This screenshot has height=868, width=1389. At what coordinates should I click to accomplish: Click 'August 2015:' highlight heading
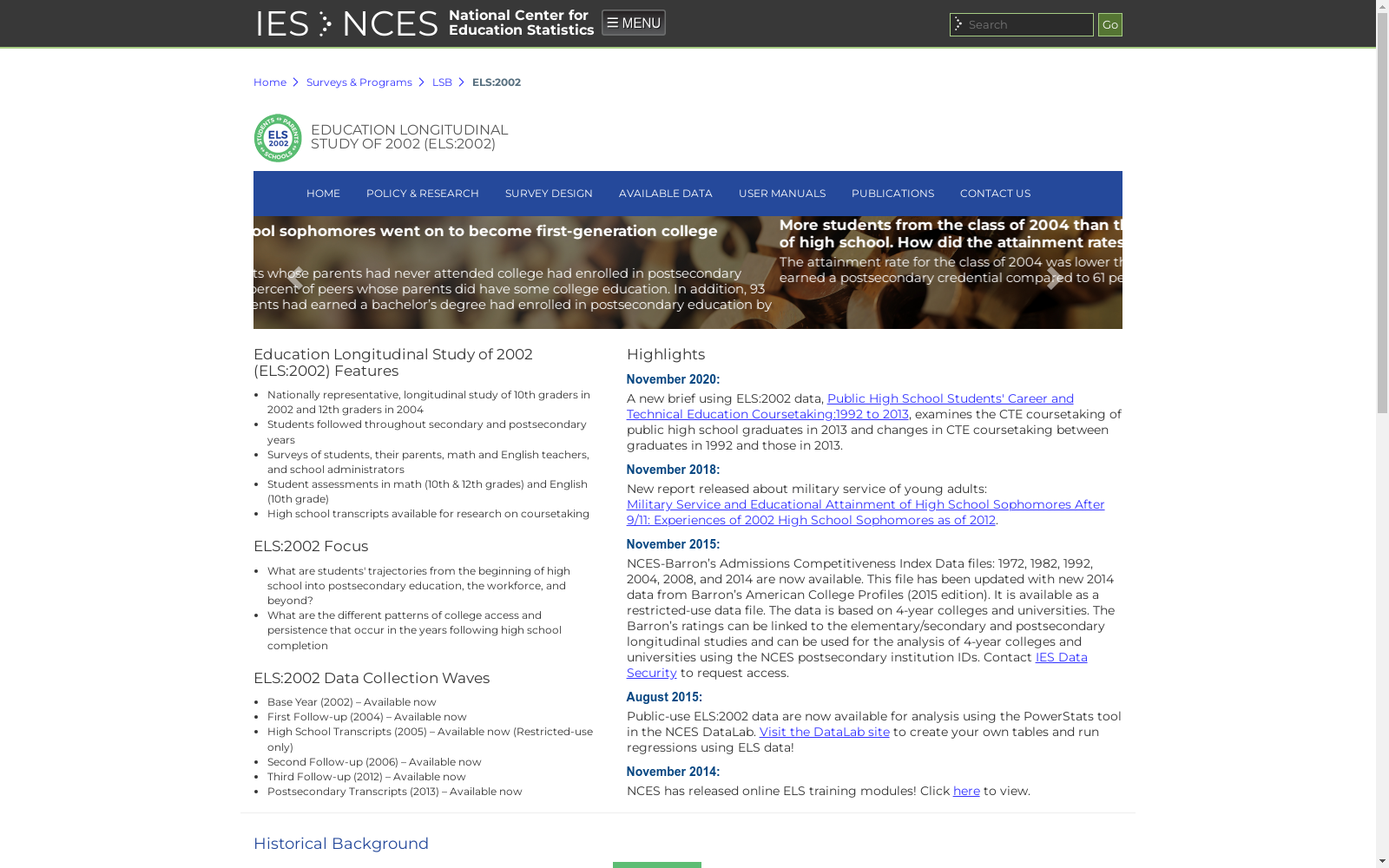coord(664,697)
